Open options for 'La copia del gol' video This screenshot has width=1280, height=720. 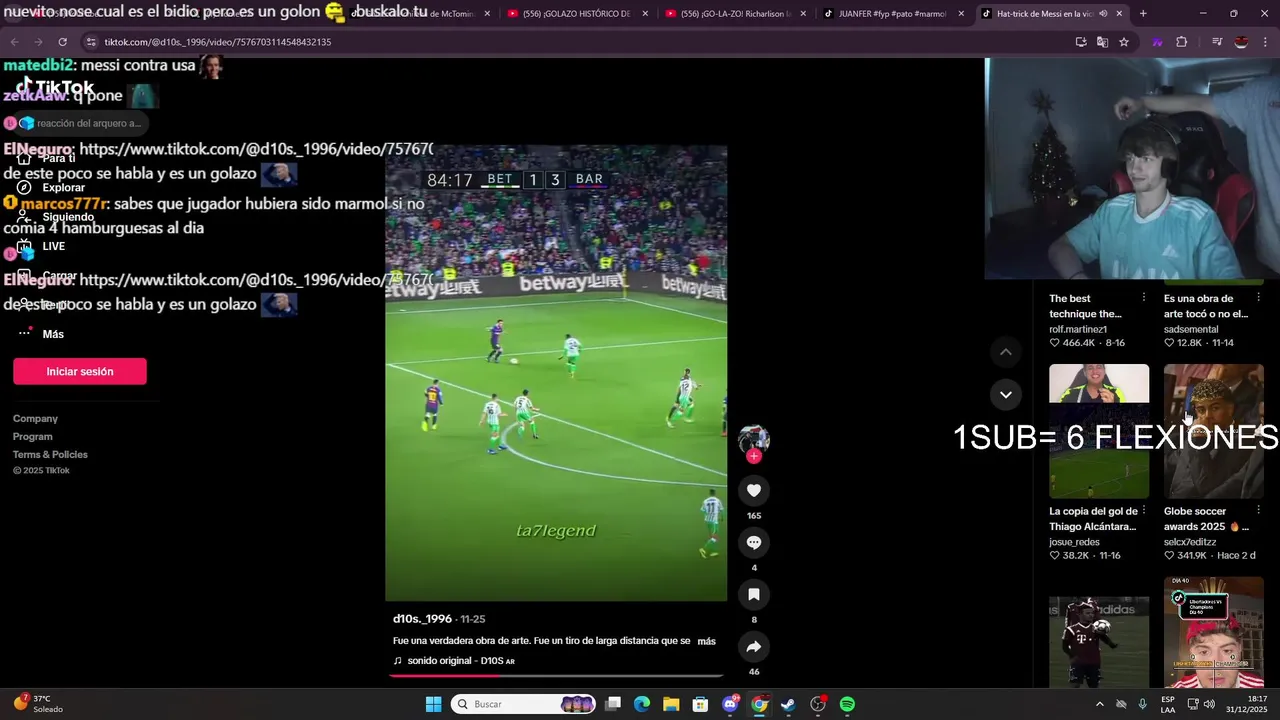click(1143, 510)
